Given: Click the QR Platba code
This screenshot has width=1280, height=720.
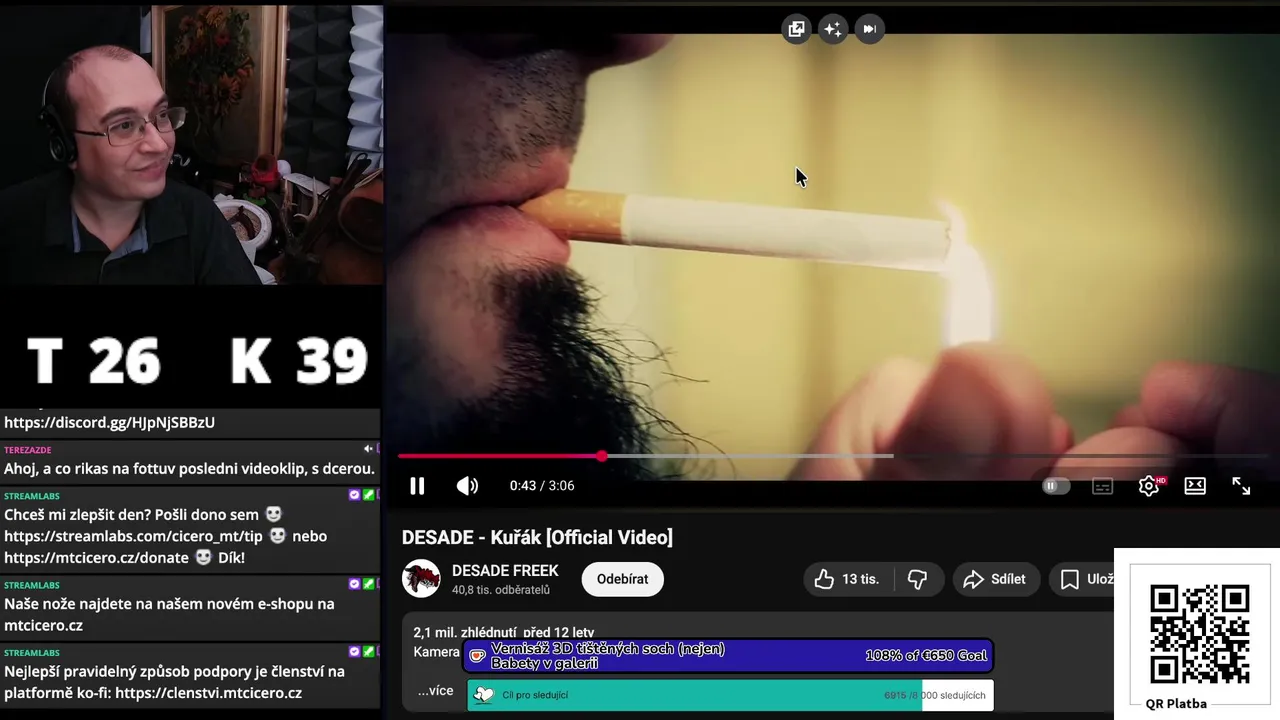Looking at the screenshot, I should coord(1199,634).
